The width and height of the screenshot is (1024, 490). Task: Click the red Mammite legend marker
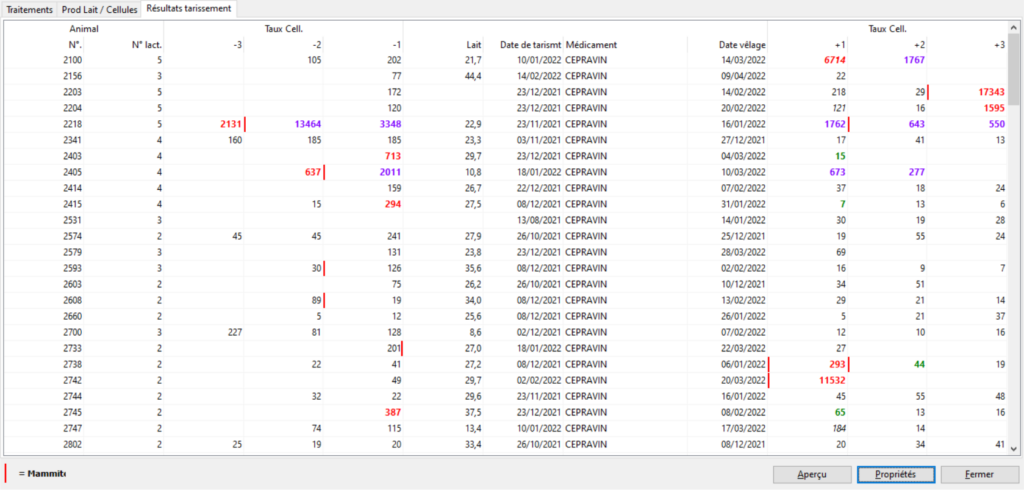click(8, 472)
